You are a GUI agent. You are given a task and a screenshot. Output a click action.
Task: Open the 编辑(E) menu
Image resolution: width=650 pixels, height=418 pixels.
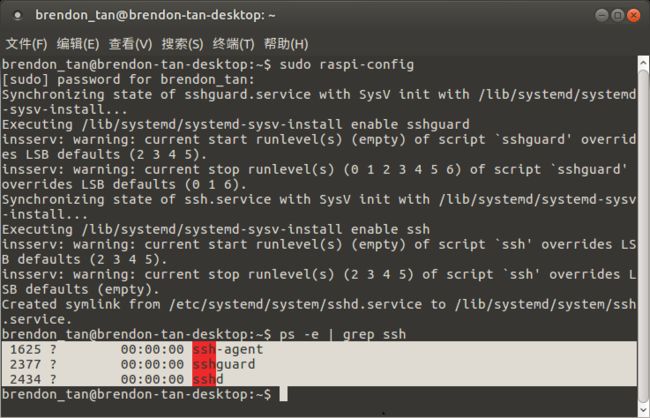coord(78,44)
